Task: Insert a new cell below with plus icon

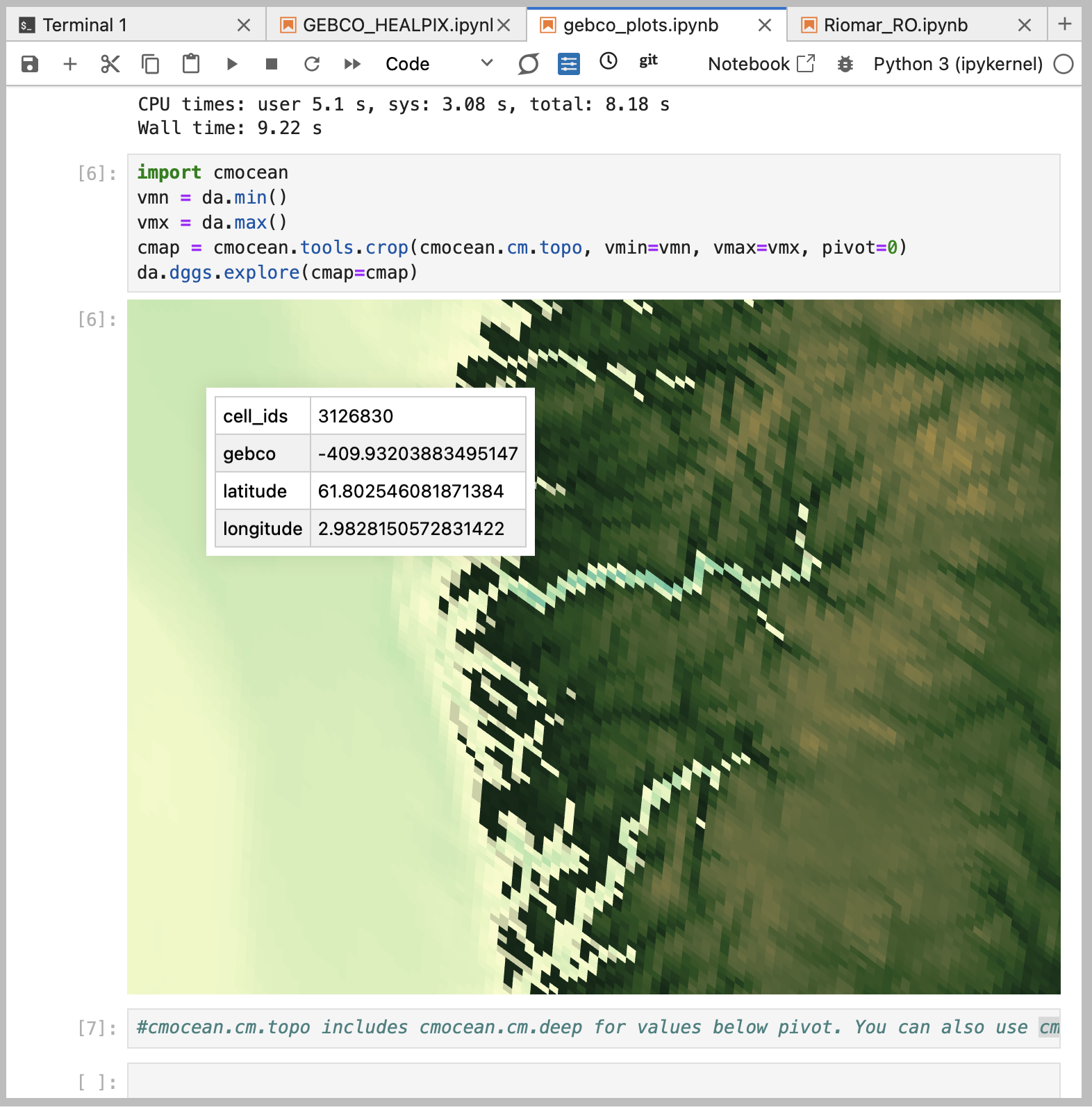Action: tap(70, 65)
